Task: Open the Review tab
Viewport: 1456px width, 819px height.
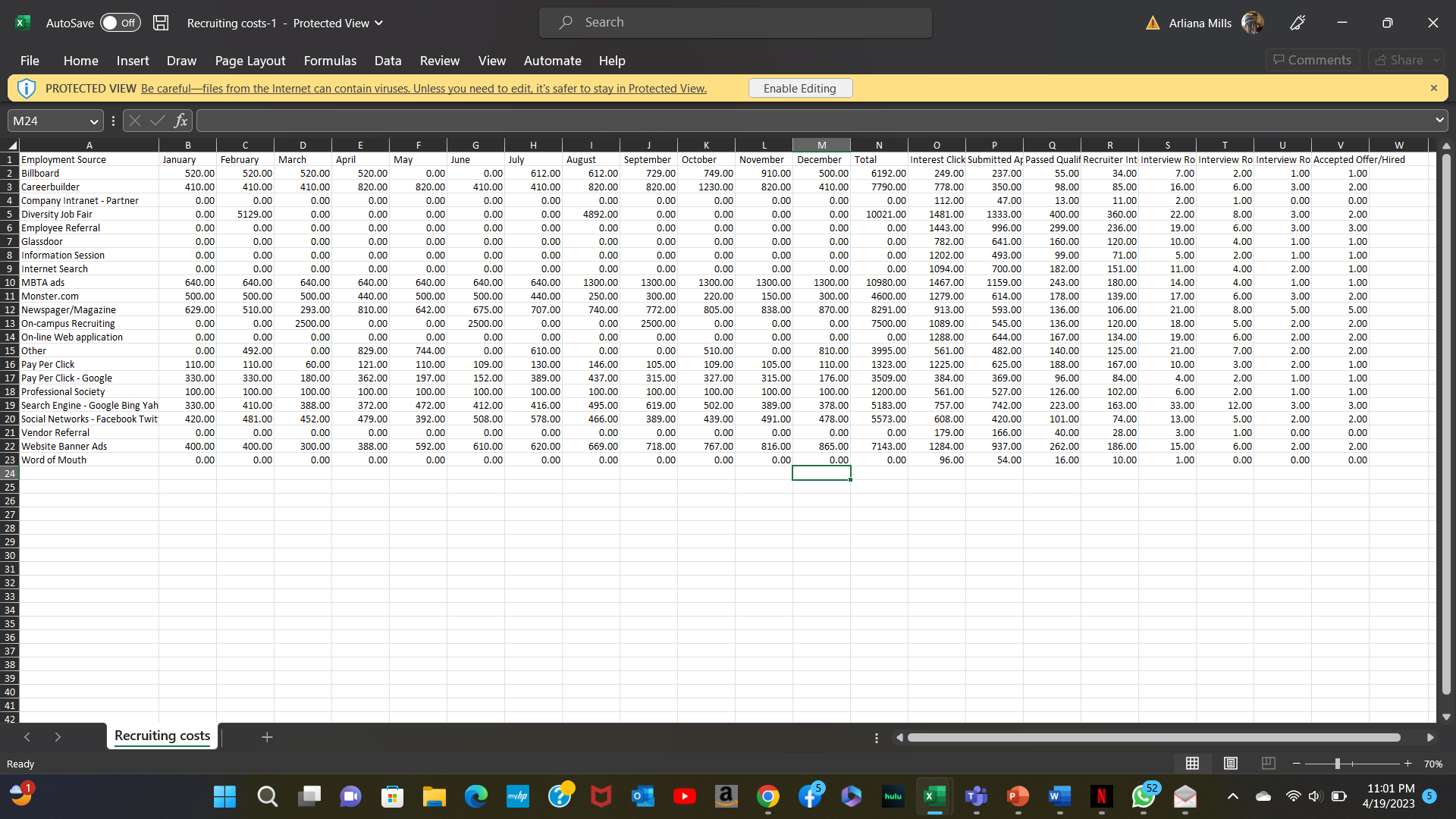Action: pyautogui.click(x=440, y=61)
